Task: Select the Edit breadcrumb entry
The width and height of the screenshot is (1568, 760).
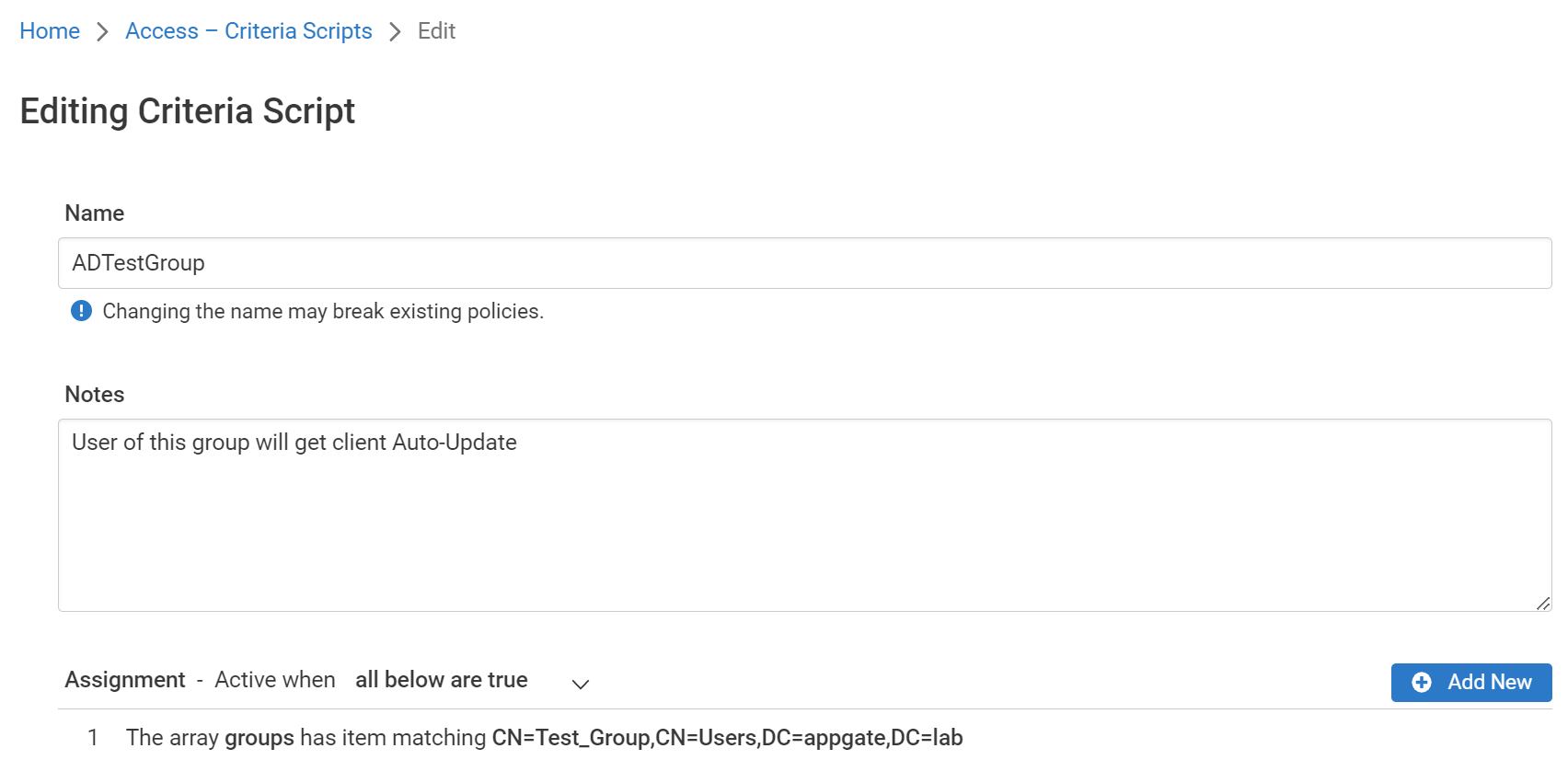Action: coord(436,30)
